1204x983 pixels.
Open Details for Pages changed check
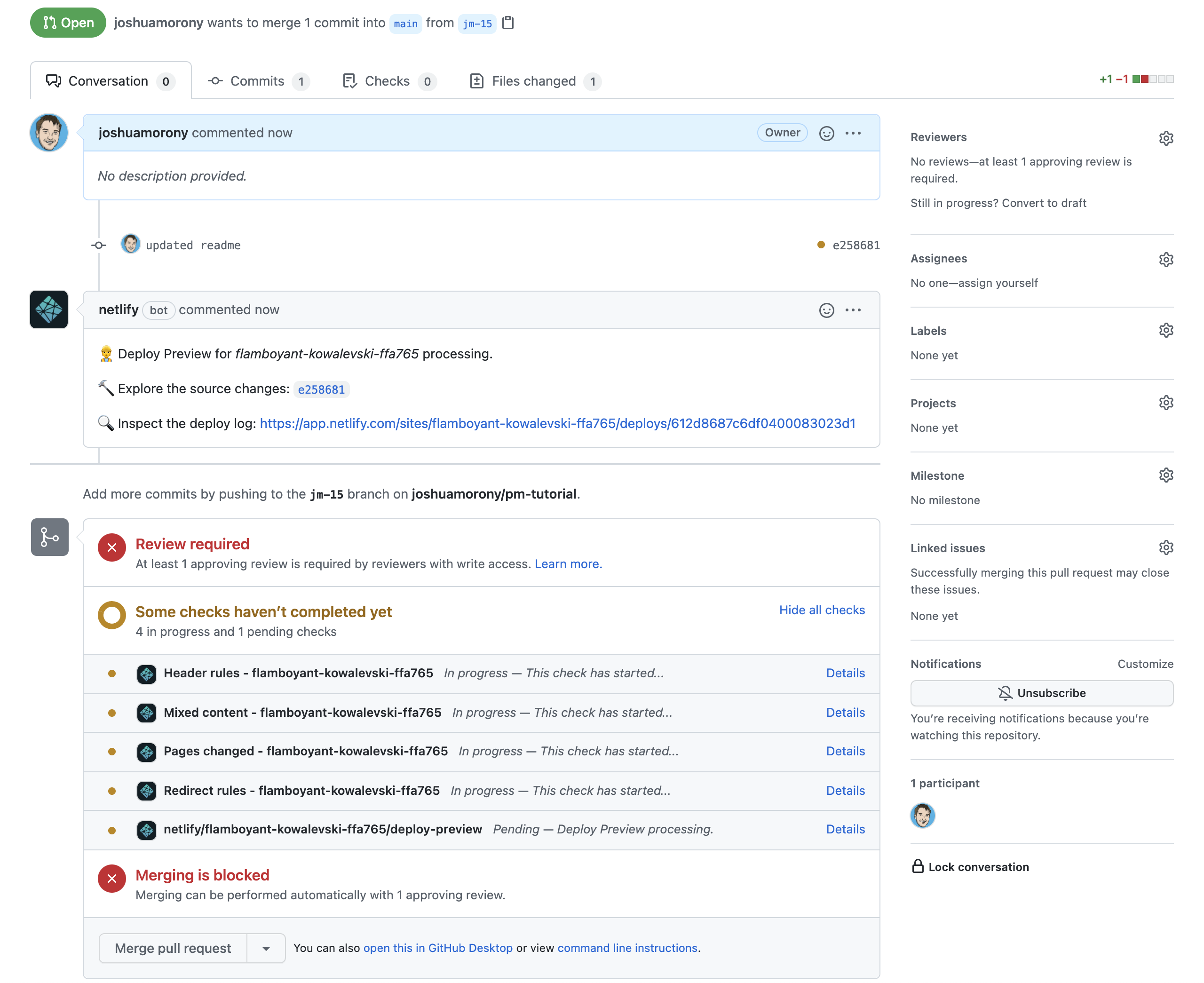[845, 751]
